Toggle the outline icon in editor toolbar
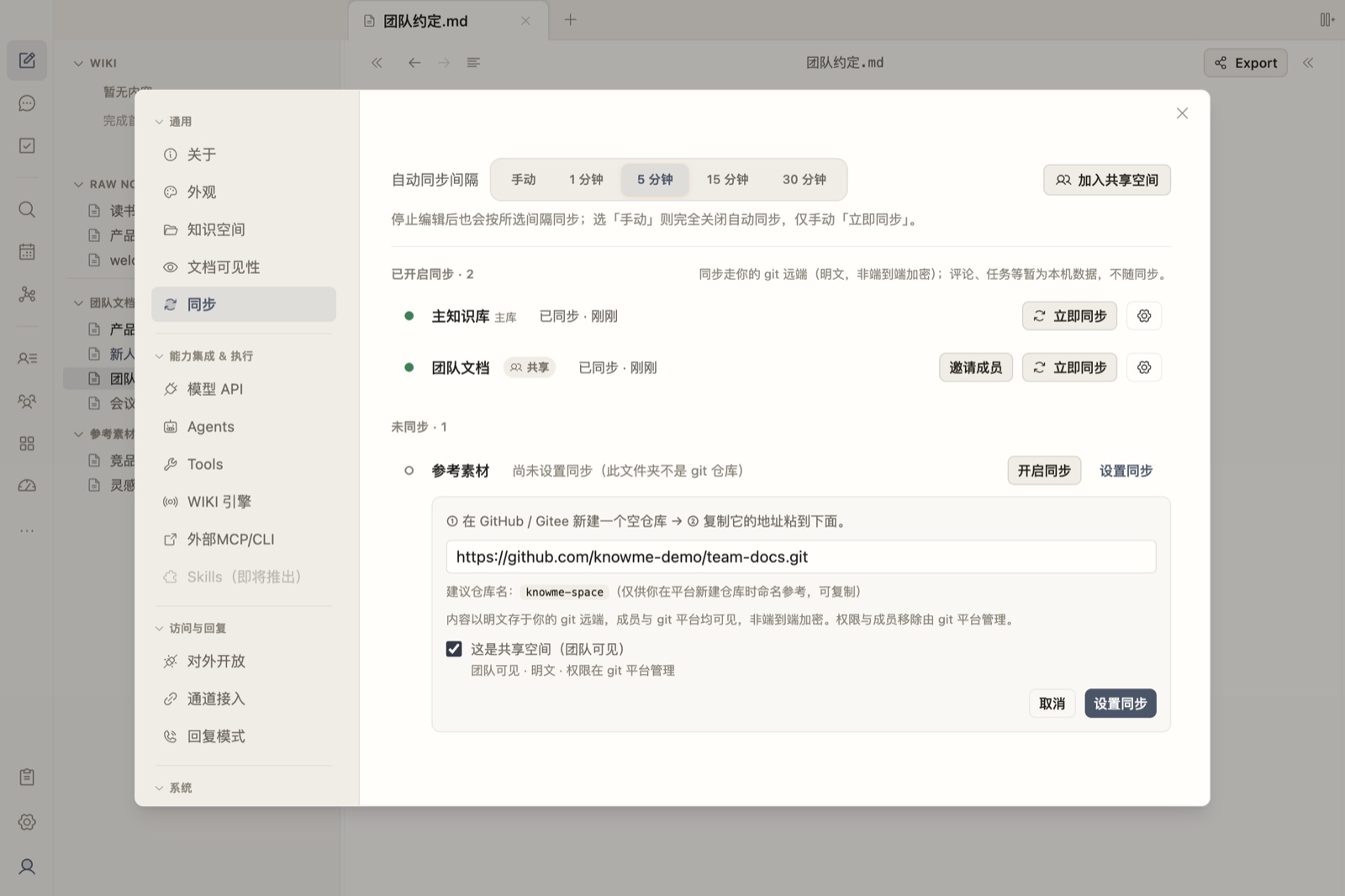Viewport: 1345px width, 896px height. [473, 62]
